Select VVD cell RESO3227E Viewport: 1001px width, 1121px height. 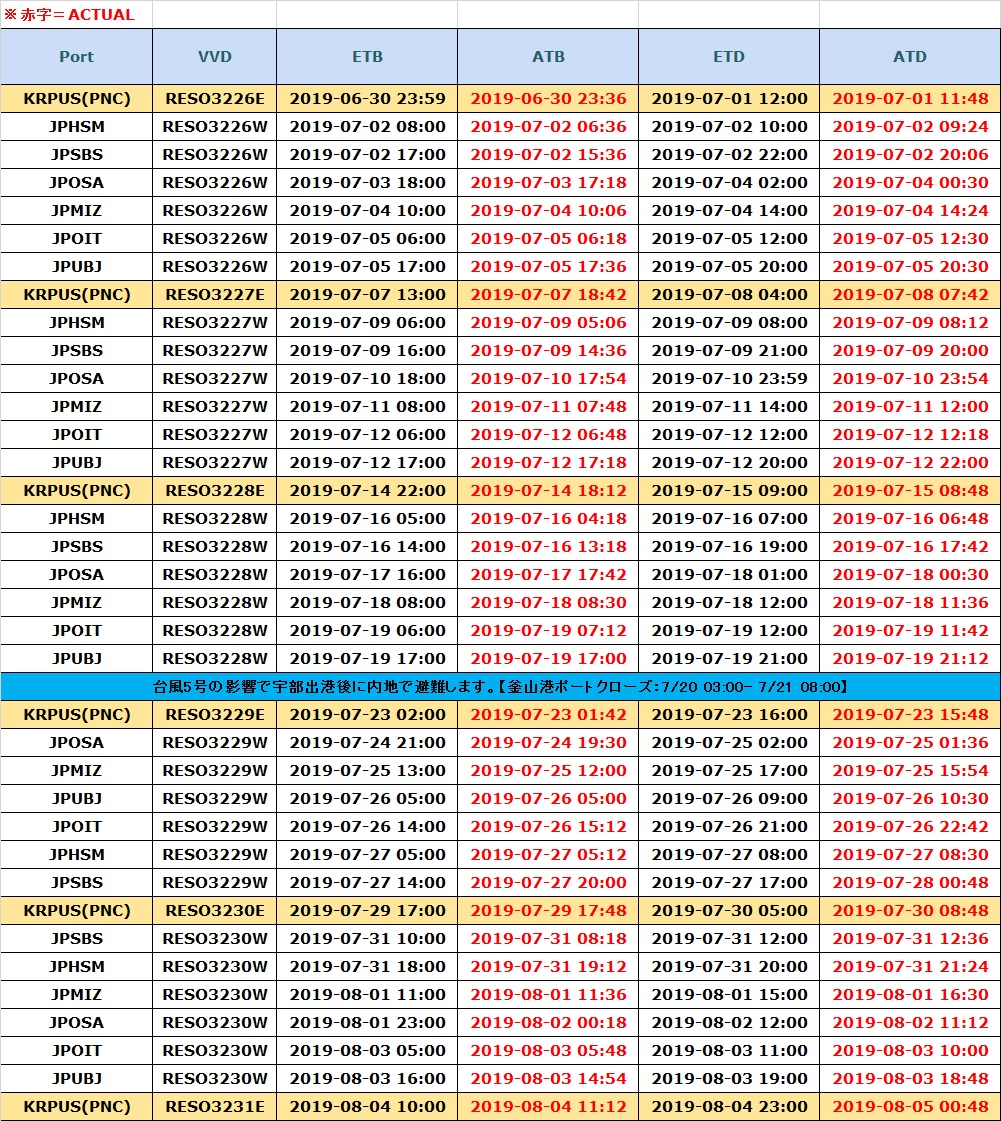[214, 295]
